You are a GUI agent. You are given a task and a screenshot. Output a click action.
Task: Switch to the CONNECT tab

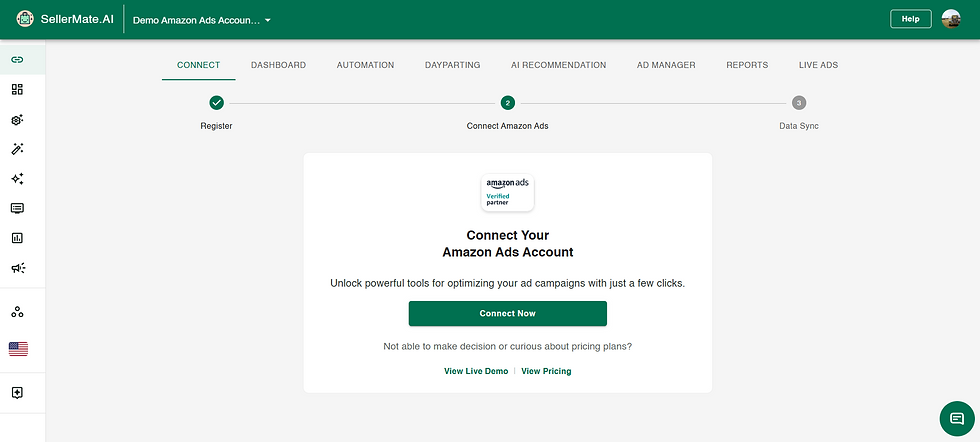click(x=199, y=65)
